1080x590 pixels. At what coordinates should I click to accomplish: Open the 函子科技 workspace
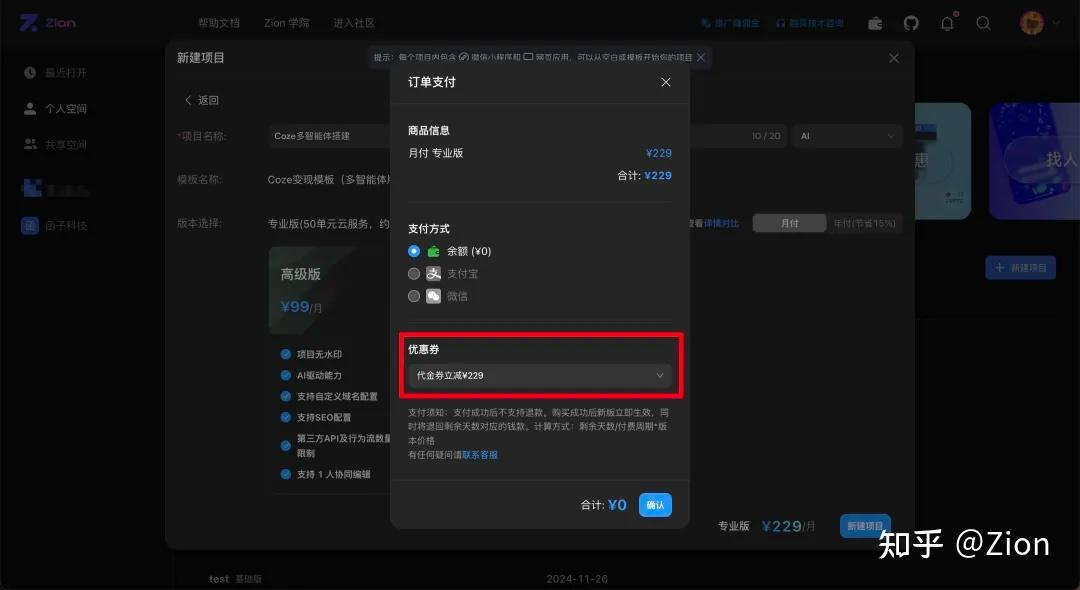pyautogui.click(x=55, y=225)
